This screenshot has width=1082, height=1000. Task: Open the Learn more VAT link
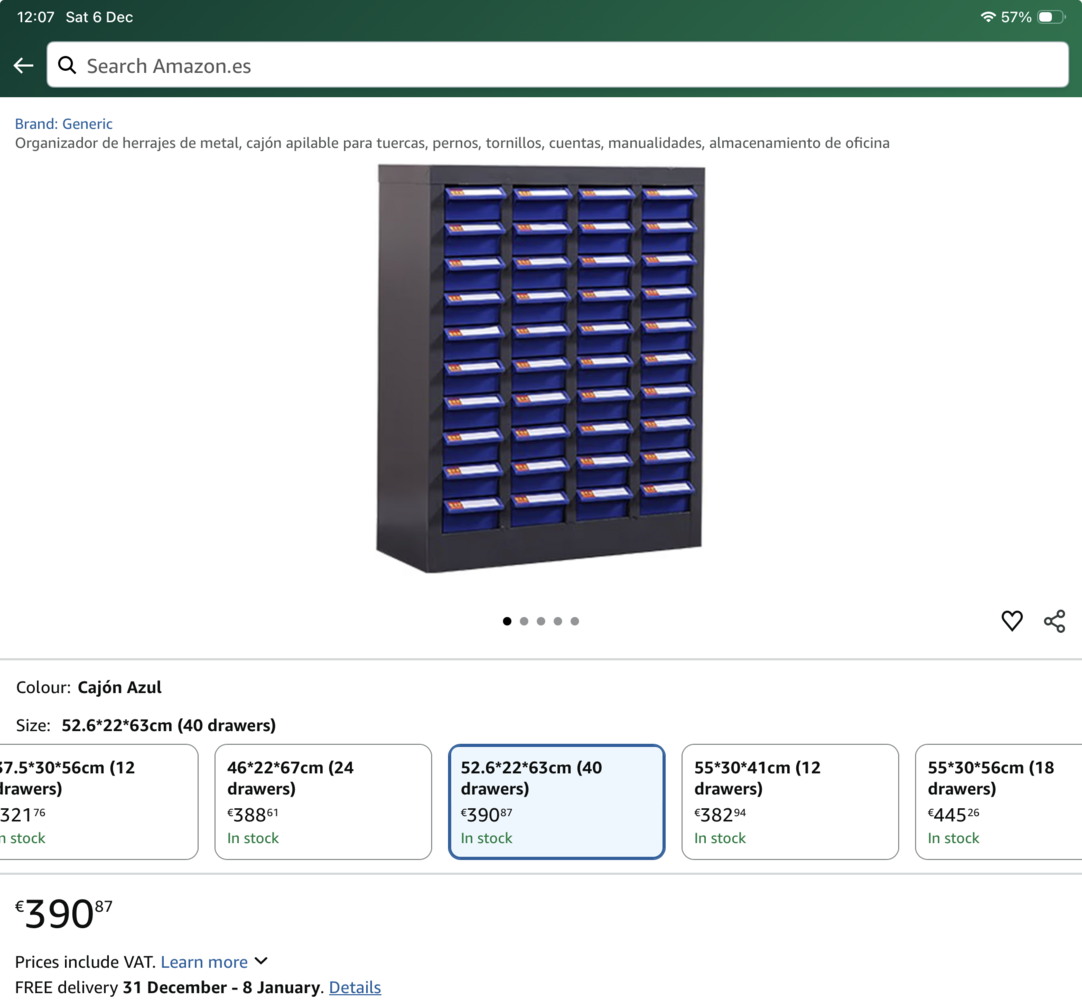point(204,962)
